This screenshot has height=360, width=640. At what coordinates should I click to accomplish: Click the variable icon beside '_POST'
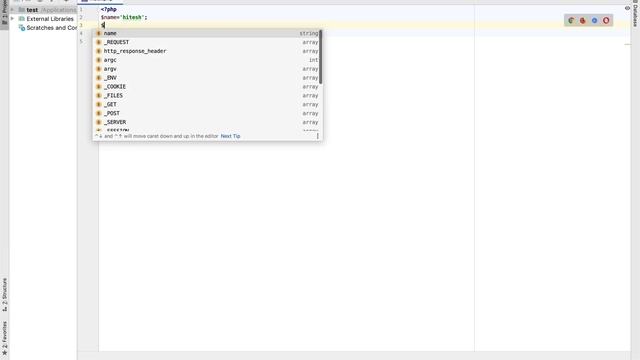pyautogui.click(x=98, y=113)
